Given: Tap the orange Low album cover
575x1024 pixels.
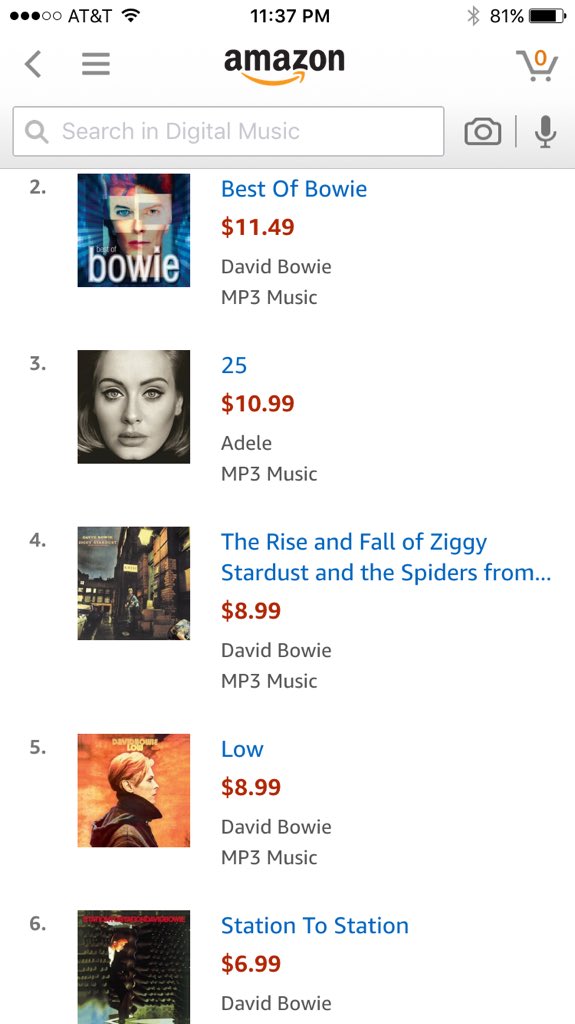Looking at the screenshot, I should coord(134,790).
